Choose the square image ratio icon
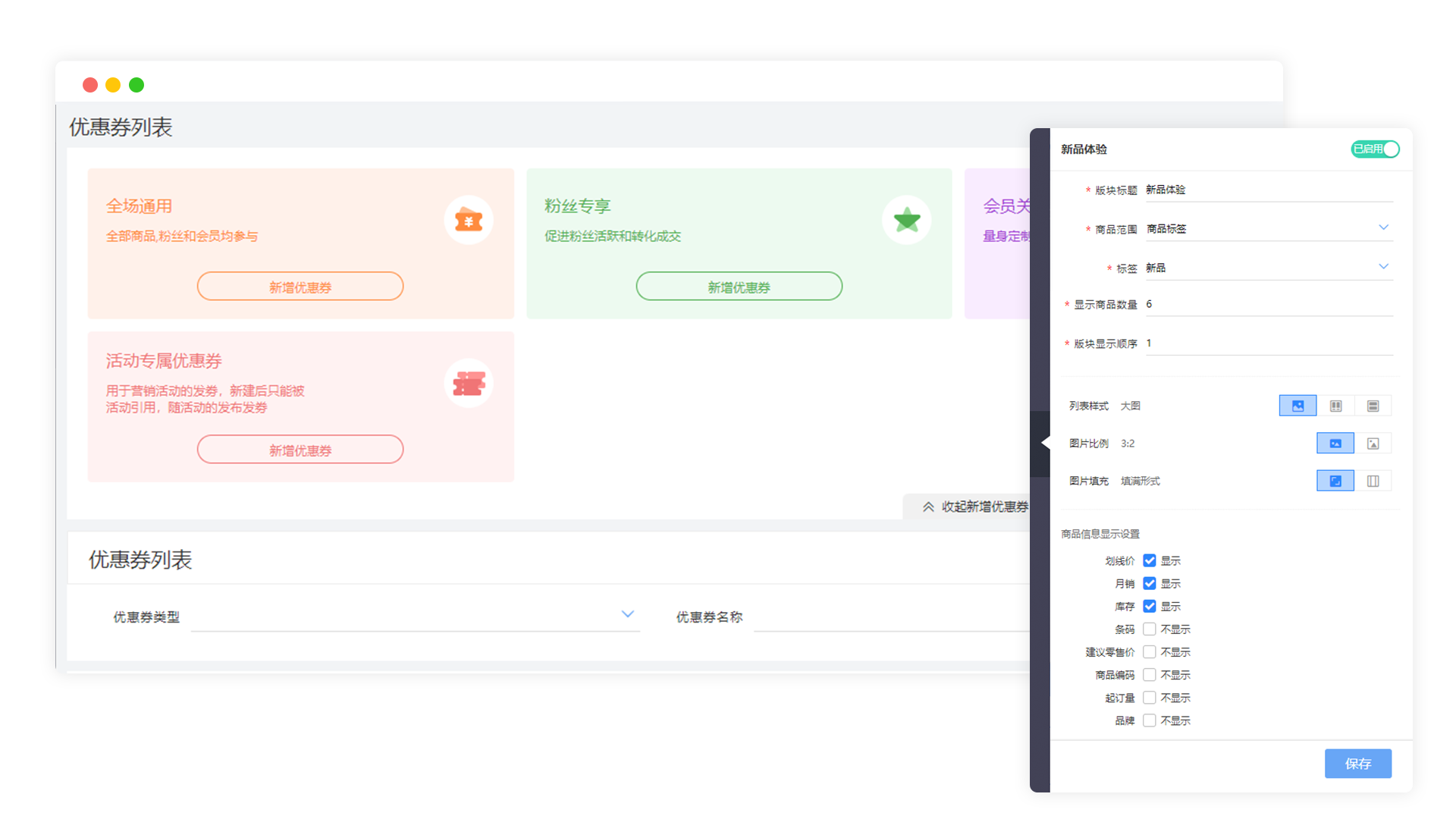Screen dimensions: 1456x819 point(1373,444)
